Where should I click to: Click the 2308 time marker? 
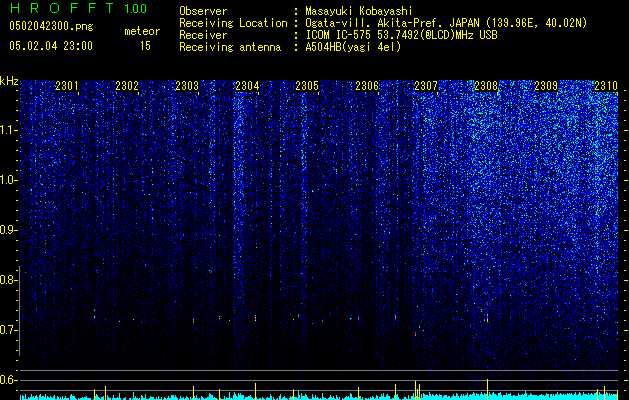click(x=486, y=86)
